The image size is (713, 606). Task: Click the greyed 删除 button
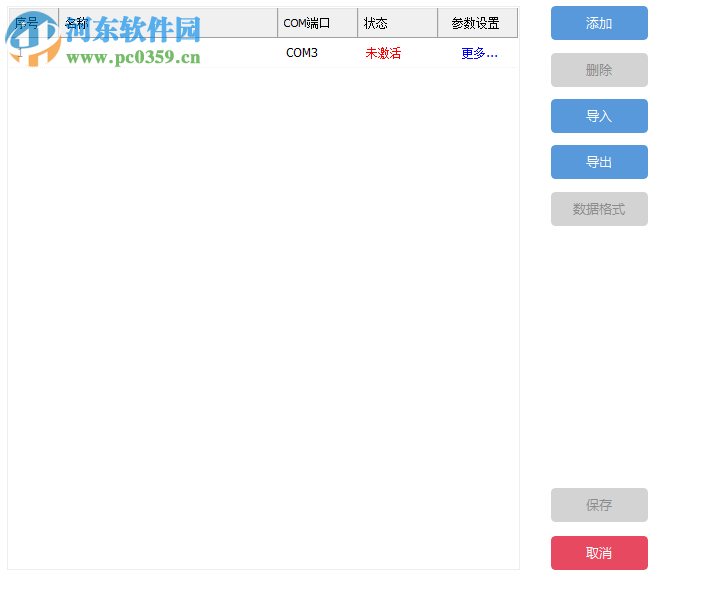click(599, 70)
